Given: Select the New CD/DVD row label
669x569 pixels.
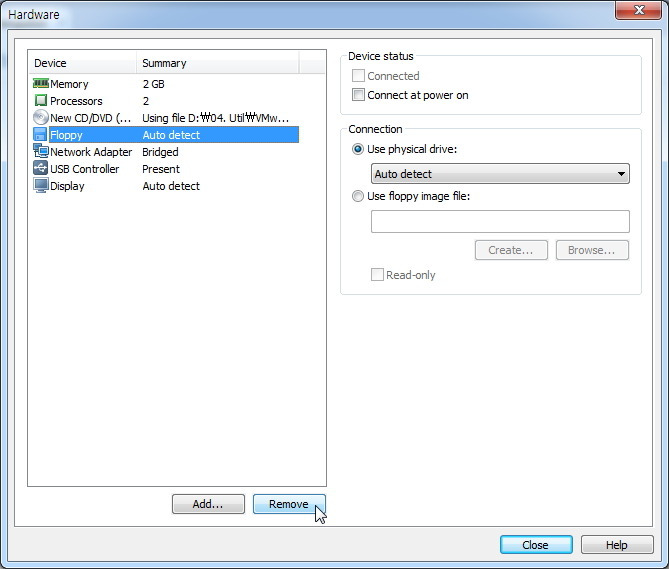Looking at the screenshot, I should [90, 118].
